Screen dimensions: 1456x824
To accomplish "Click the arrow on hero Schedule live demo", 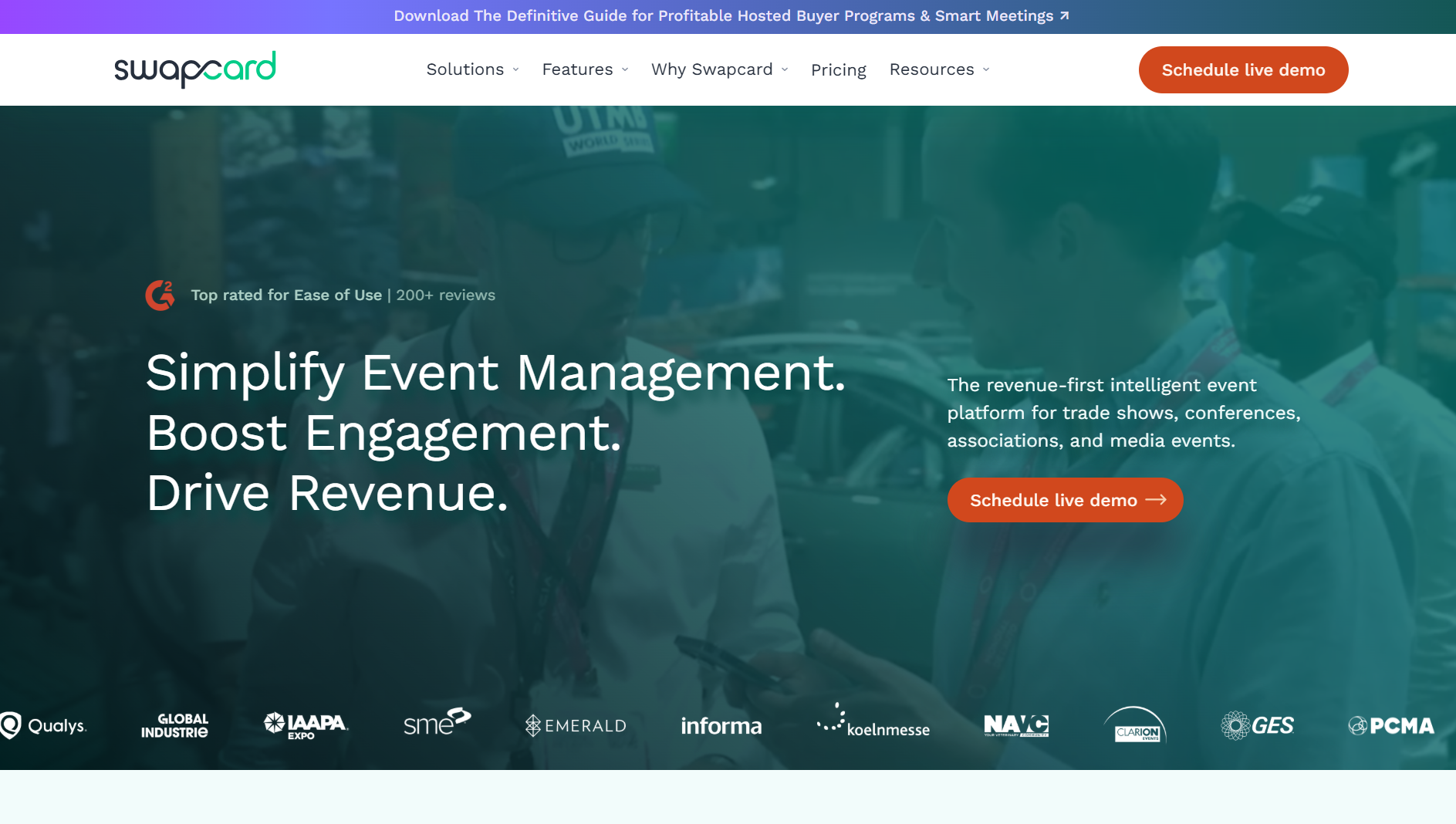I will (x=1156, y=500).
